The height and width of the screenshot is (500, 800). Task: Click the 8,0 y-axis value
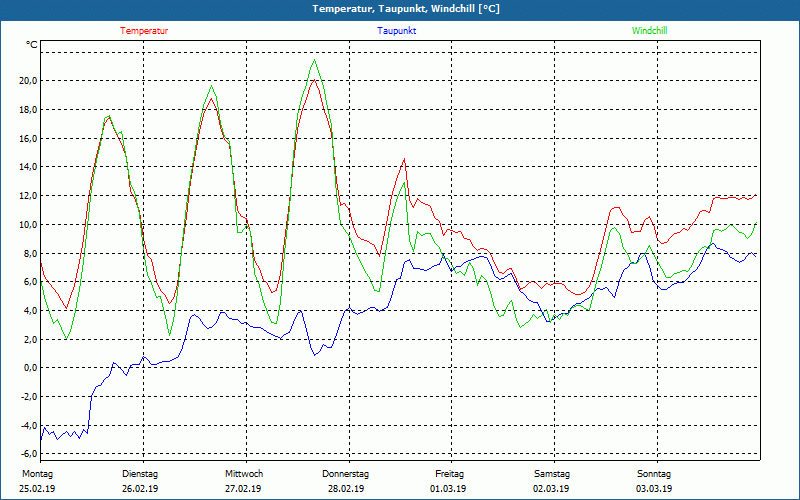pos(29,254)
